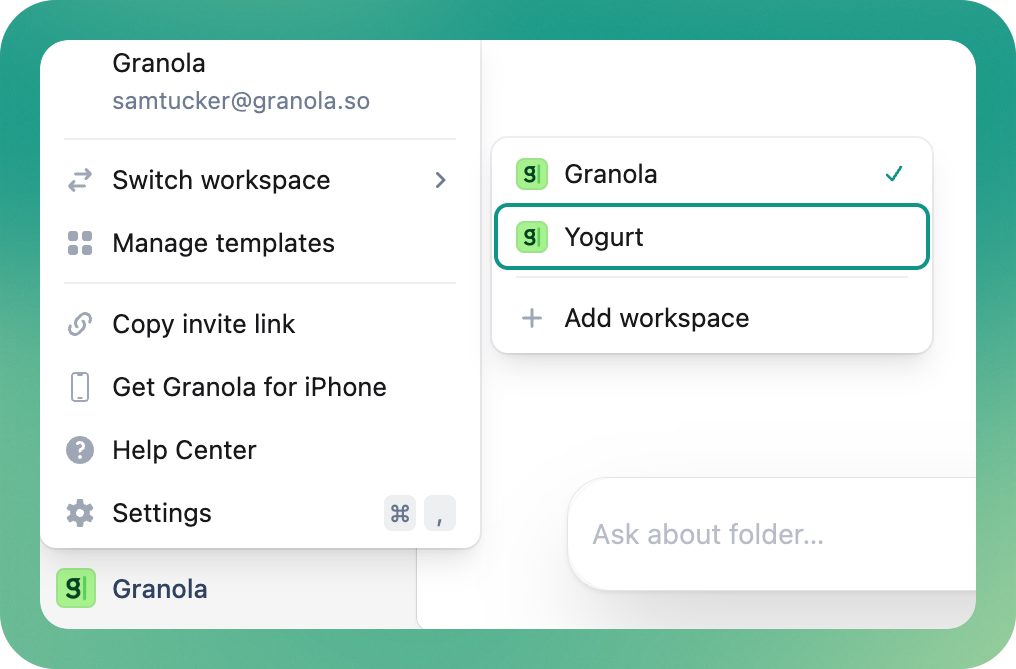Click the Switch workspace arrows icon
Viewport: 1016px width, 669px height.
point(80,180)
